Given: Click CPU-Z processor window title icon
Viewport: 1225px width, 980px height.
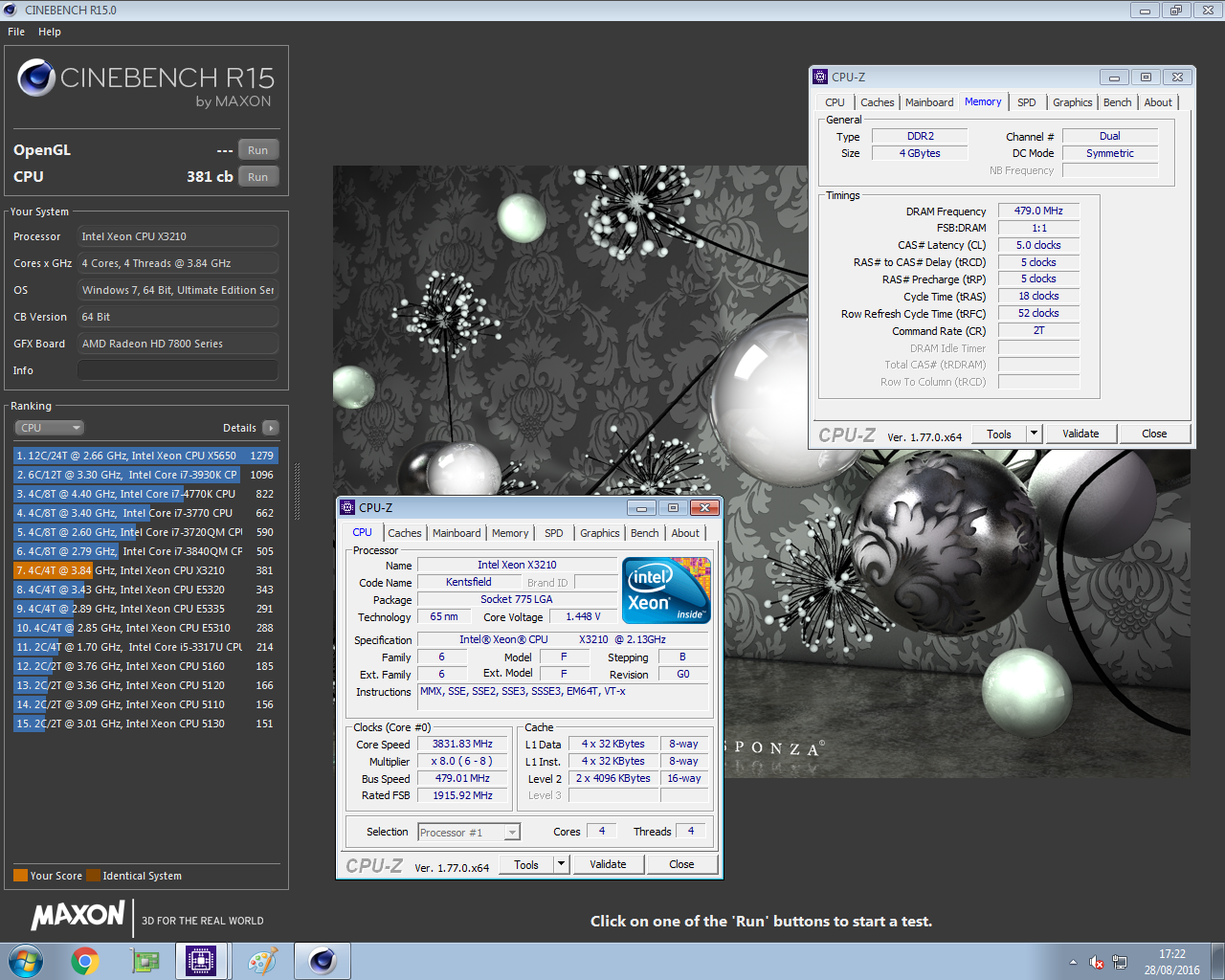Looking at the screenshot, I should [348, 507].
